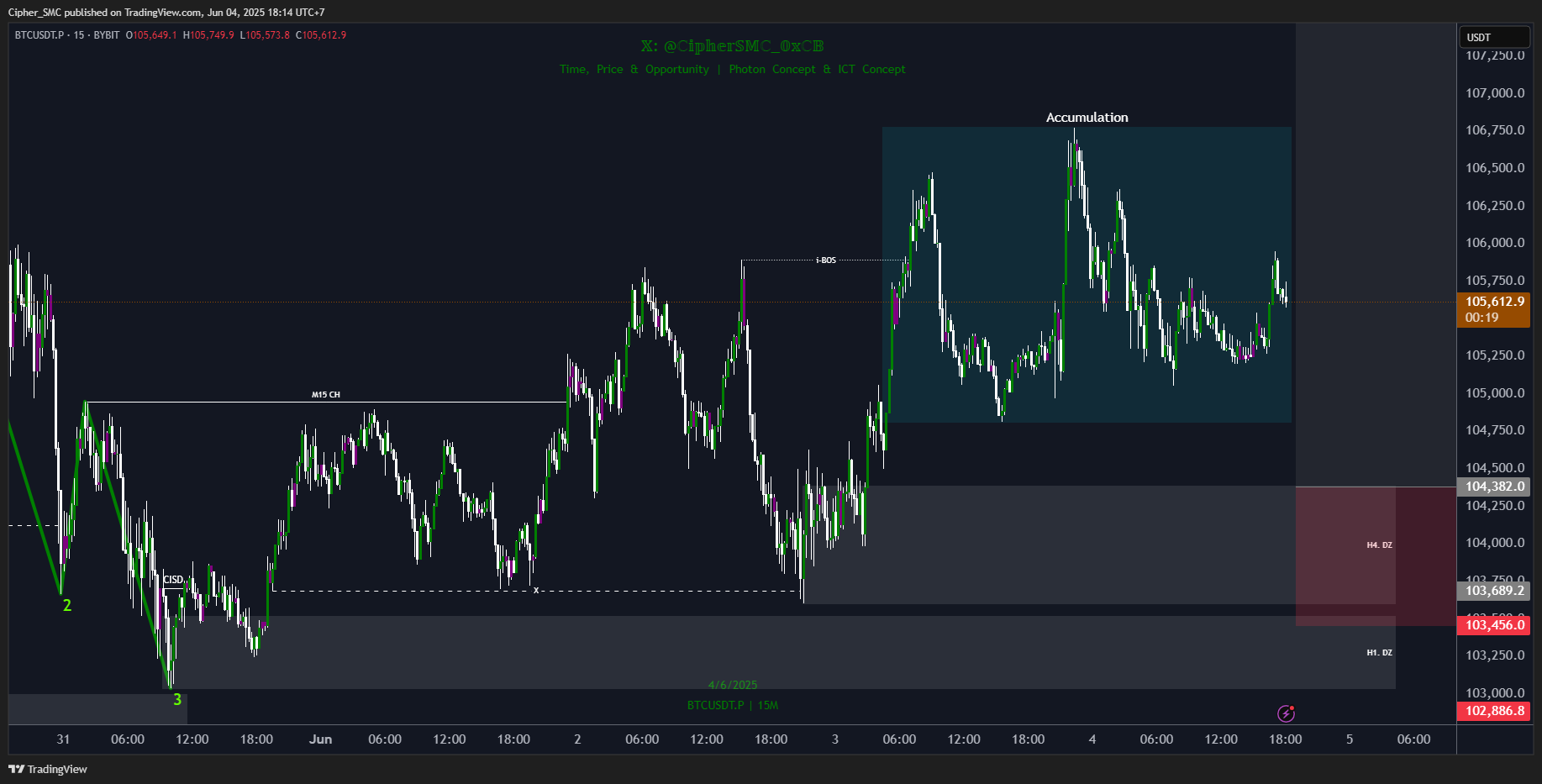Click the 104,500.0 price axis tick
Viewport: 1542px width, 784px height.
[1495, 468]
